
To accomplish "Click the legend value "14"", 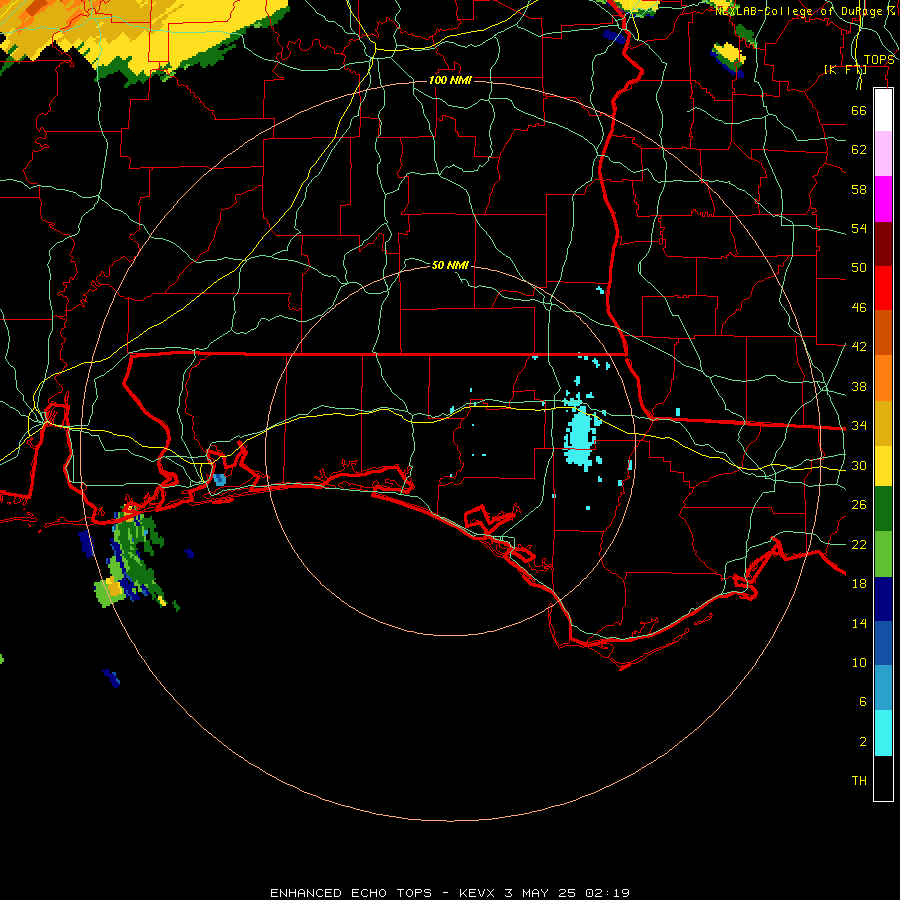I will (x=859, y=623).
